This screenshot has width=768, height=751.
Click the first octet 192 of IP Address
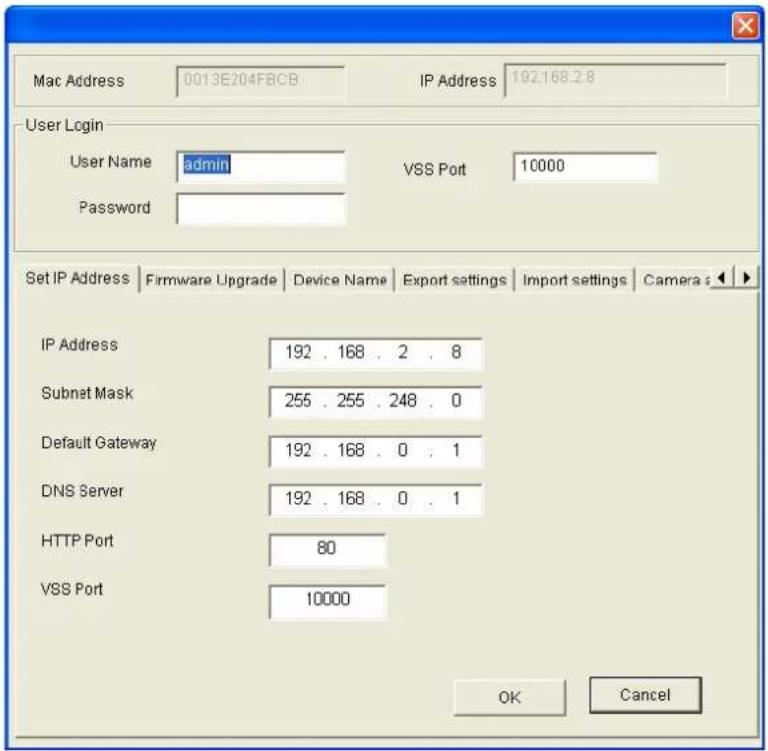(298, 352)
